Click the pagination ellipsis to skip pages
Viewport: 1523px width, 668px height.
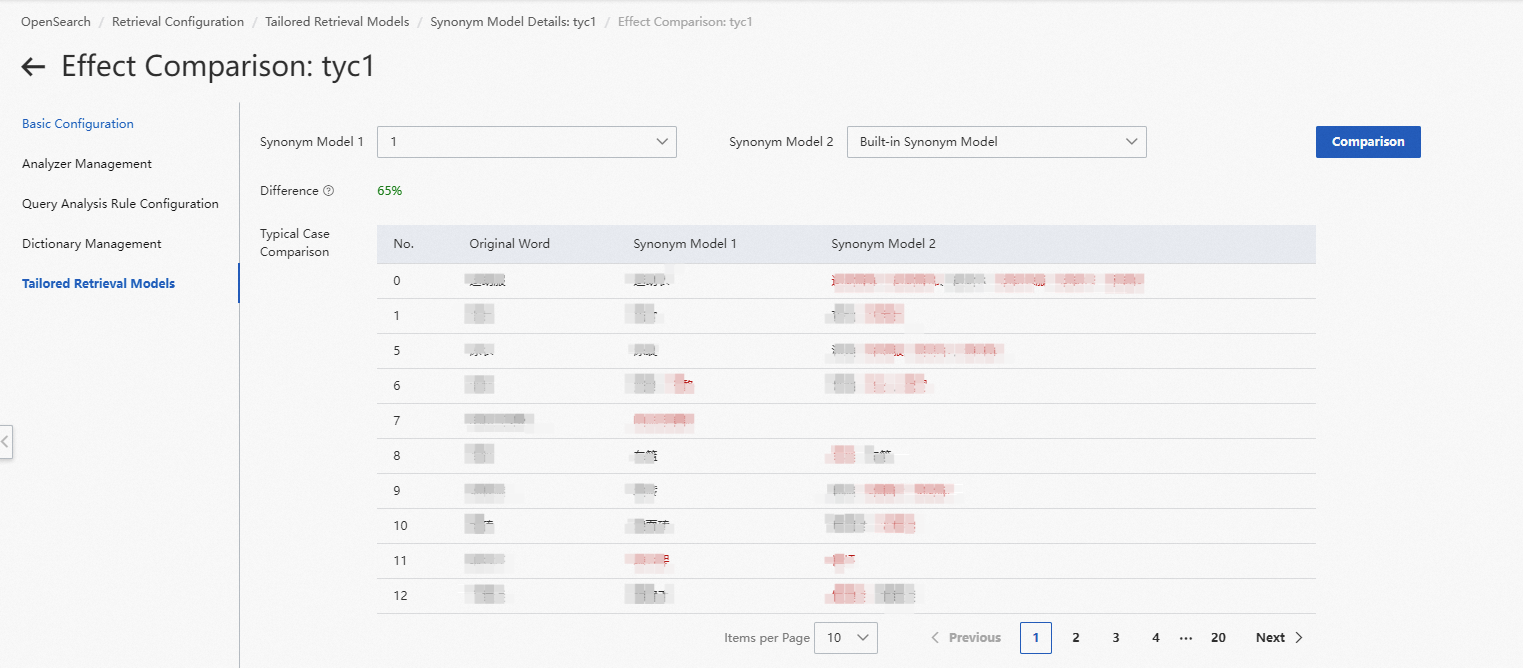1186,638
